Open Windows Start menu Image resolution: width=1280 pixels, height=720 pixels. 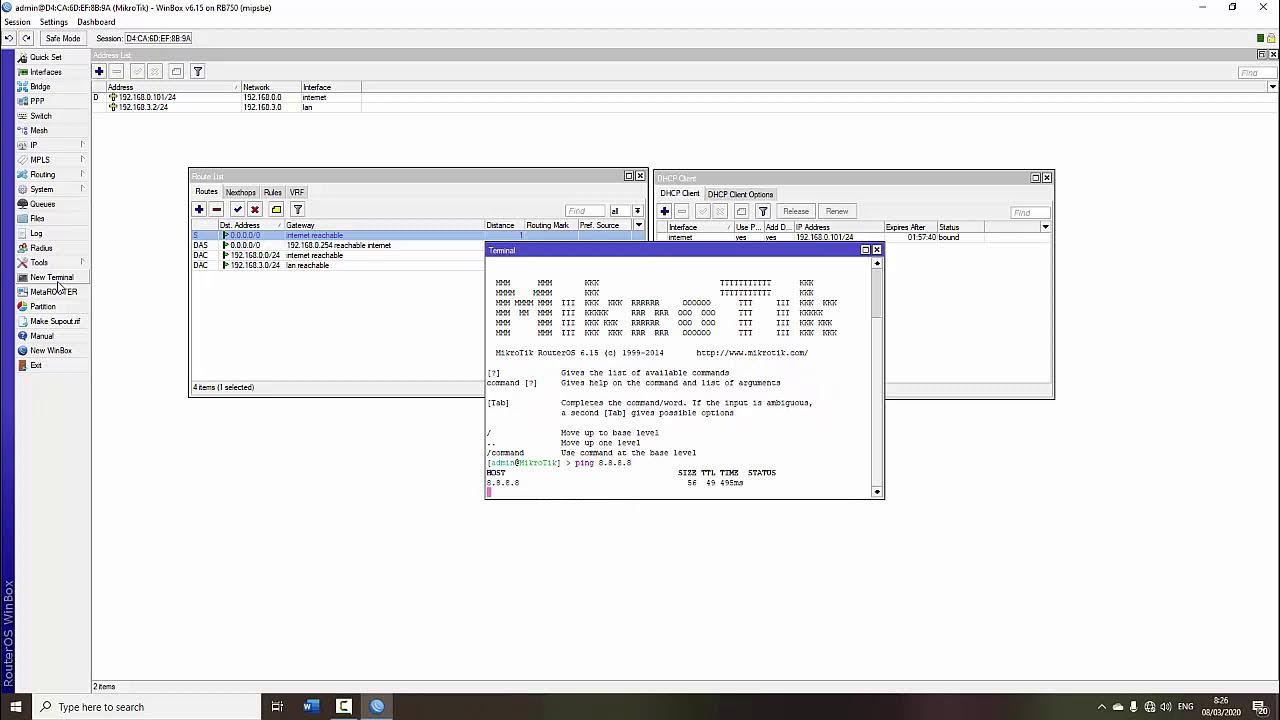(16, 707)
